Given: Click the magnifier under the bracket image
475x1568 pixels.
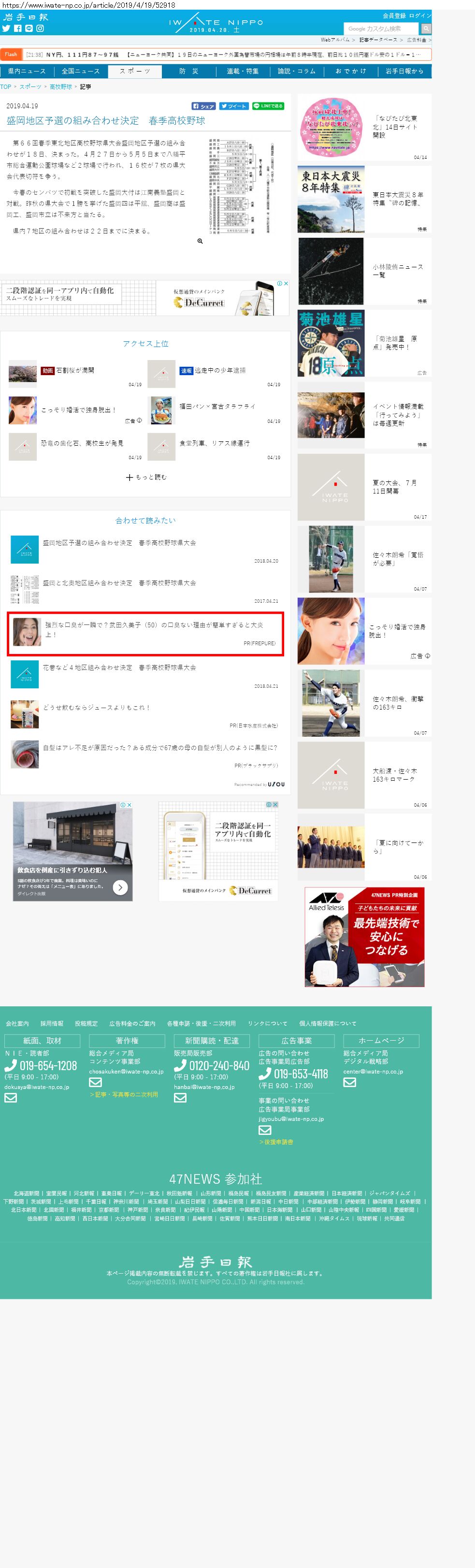Looking at the screenshot, I should pyautogui.click(x=200, y=241).
